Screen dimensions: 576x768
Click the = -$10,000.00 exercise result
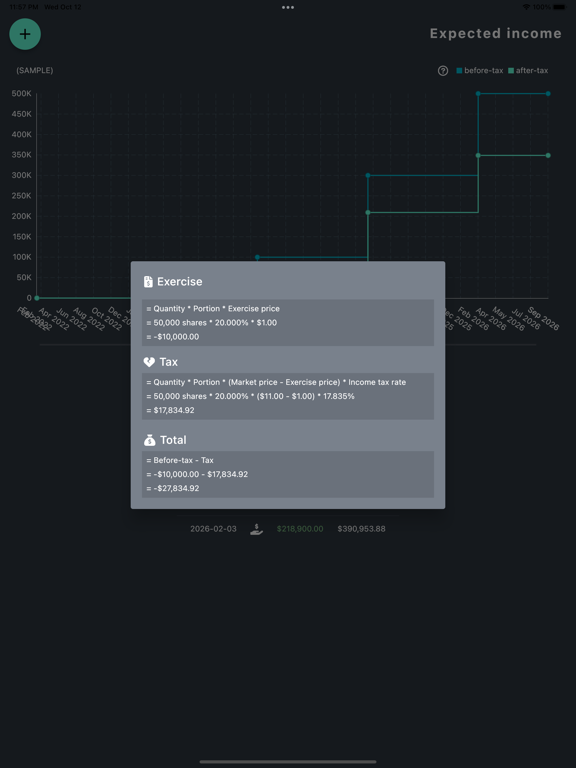(x=172, y=337)
